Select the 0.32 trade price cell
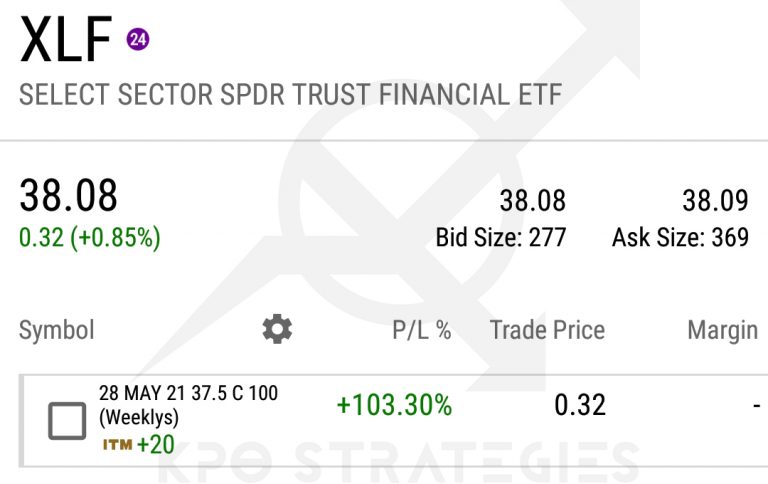 (580, 404)
